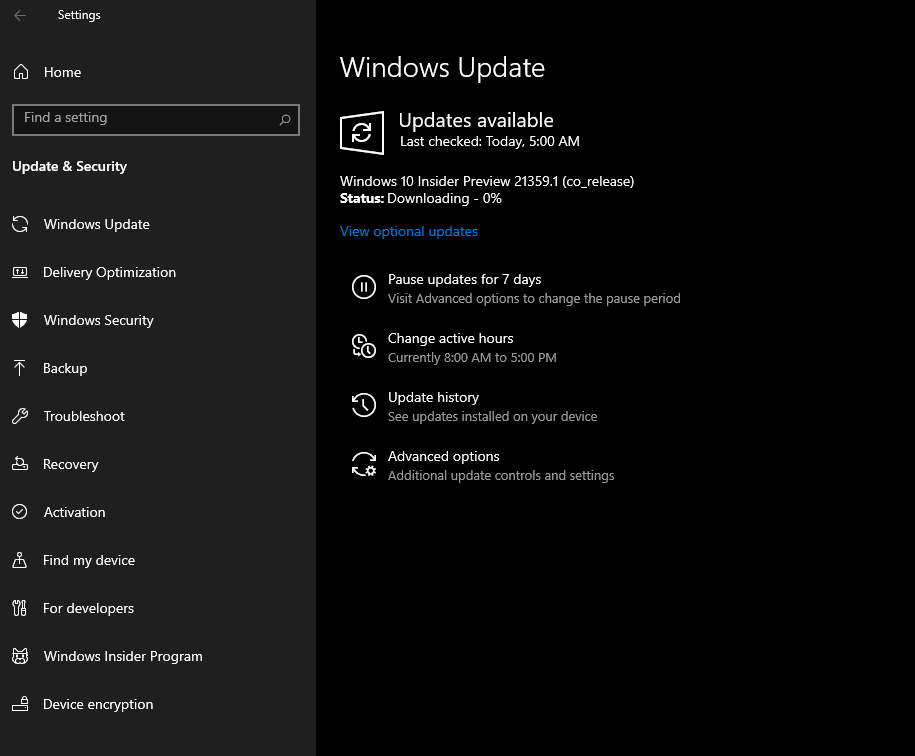The height and width of the screenshot is (756, 915).
Task: Click the Windows Insider Program icon
Action: 20,656
